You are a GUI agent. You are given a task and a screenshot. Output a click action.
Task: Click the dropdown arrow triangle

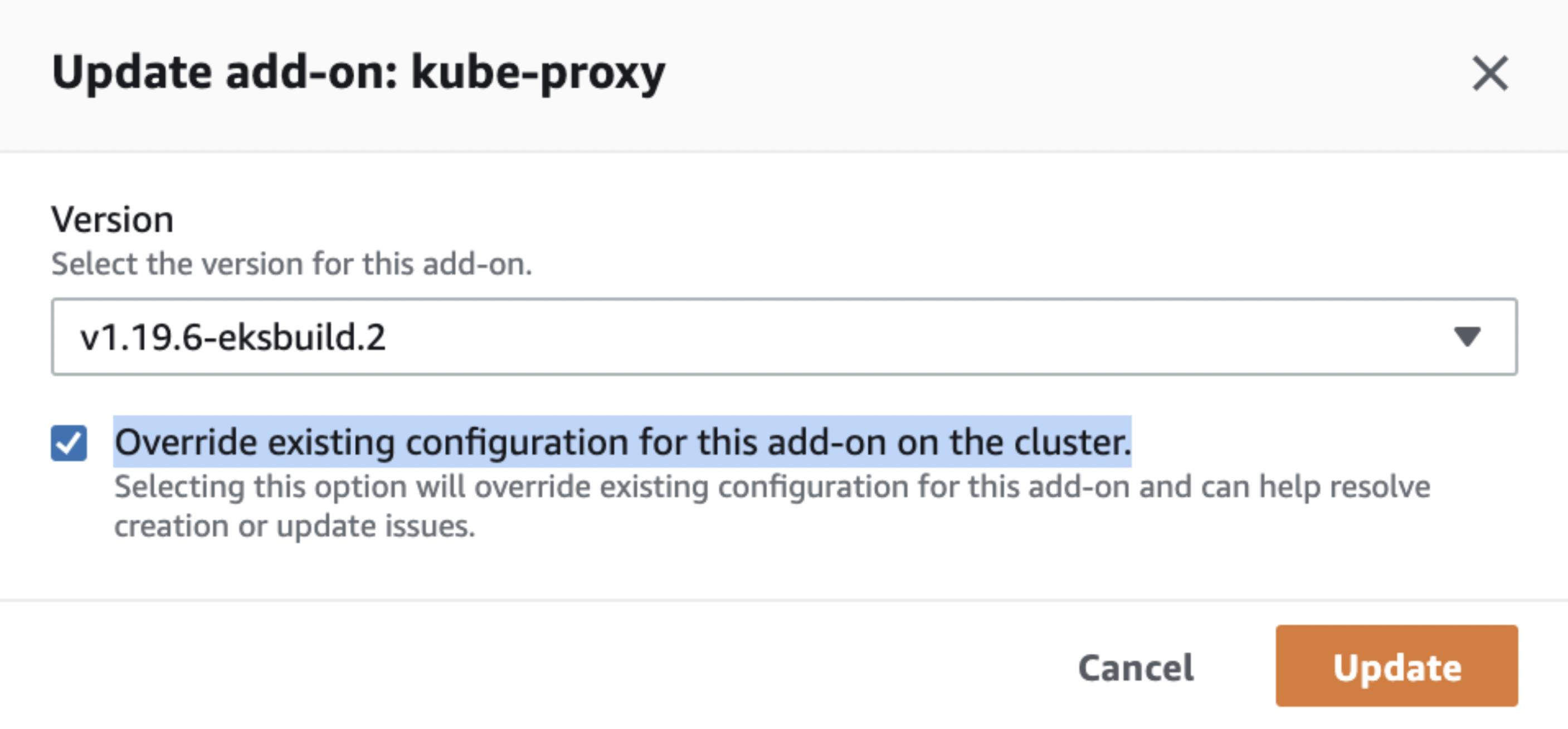[1467, 337]
